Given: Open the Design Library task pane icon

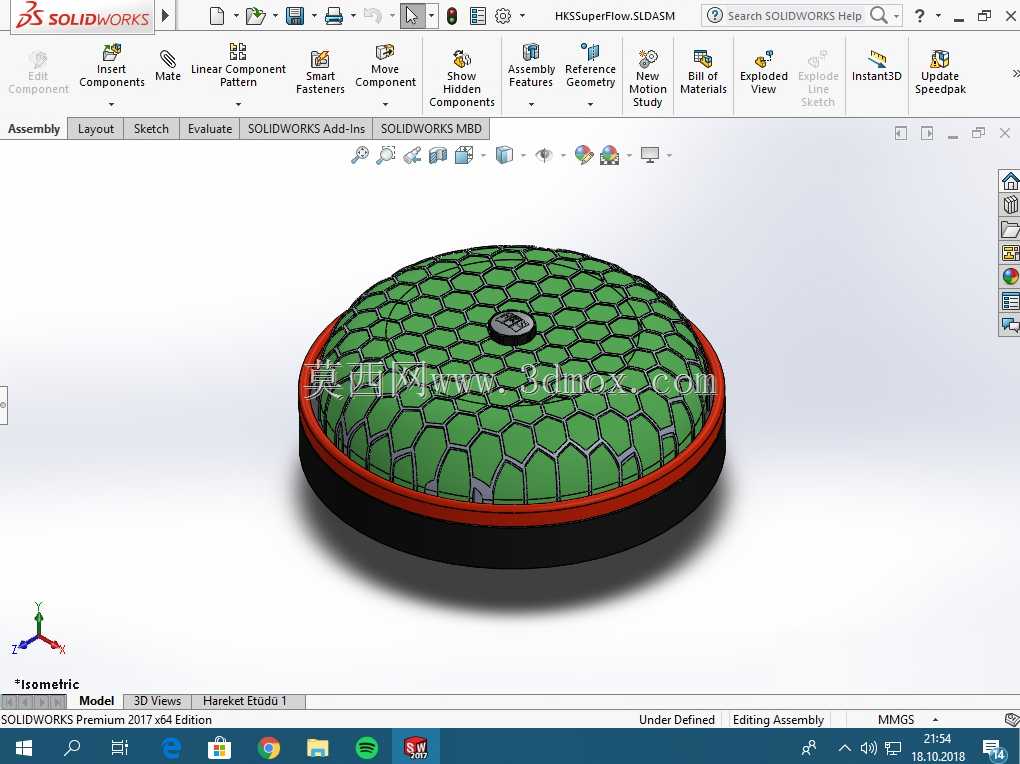Looking at the screenshot, I should (1010, 205).
